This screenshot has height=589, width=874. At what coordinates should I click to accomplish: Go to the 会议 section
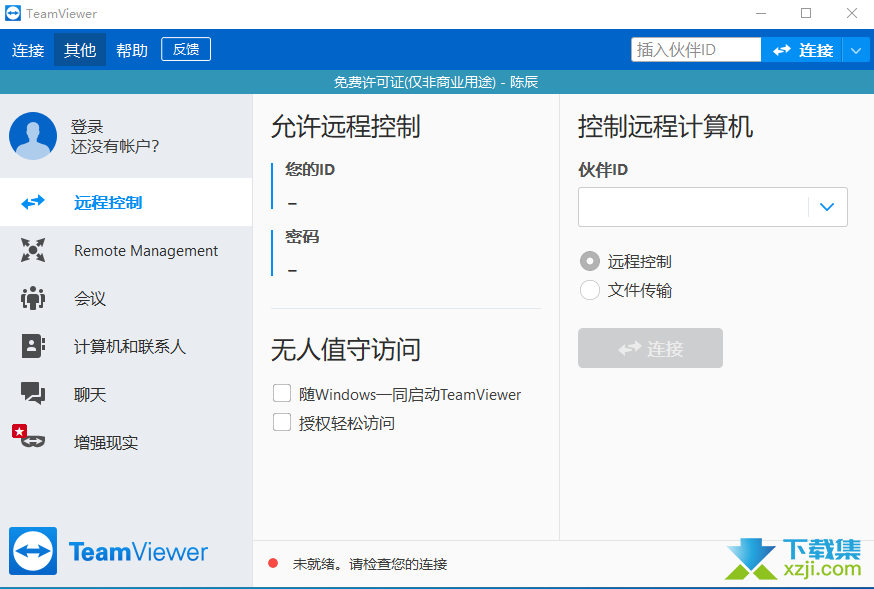coord(126,298)
